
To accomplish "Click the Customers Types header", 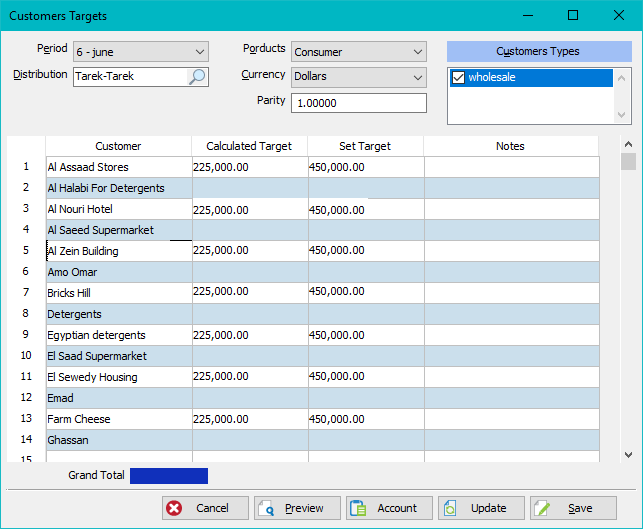I will pyautogui.click(x=539, y=51).
